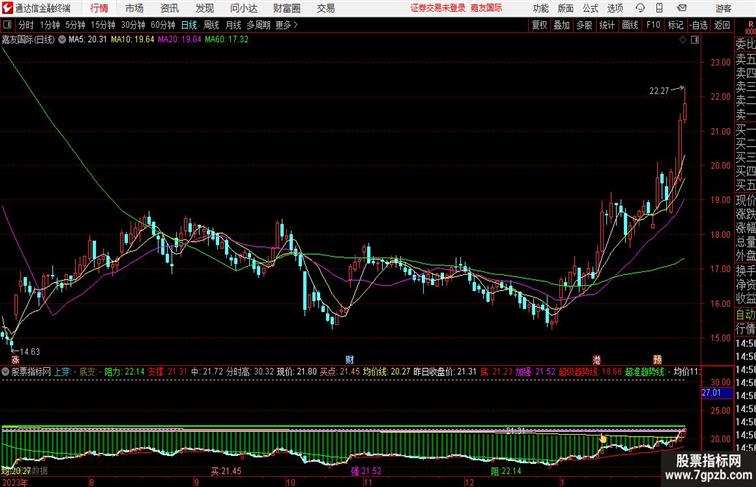The height and width of the screenshot is (487, 756).
Task: Open the 版面 menu
Action: coord(566,8)
